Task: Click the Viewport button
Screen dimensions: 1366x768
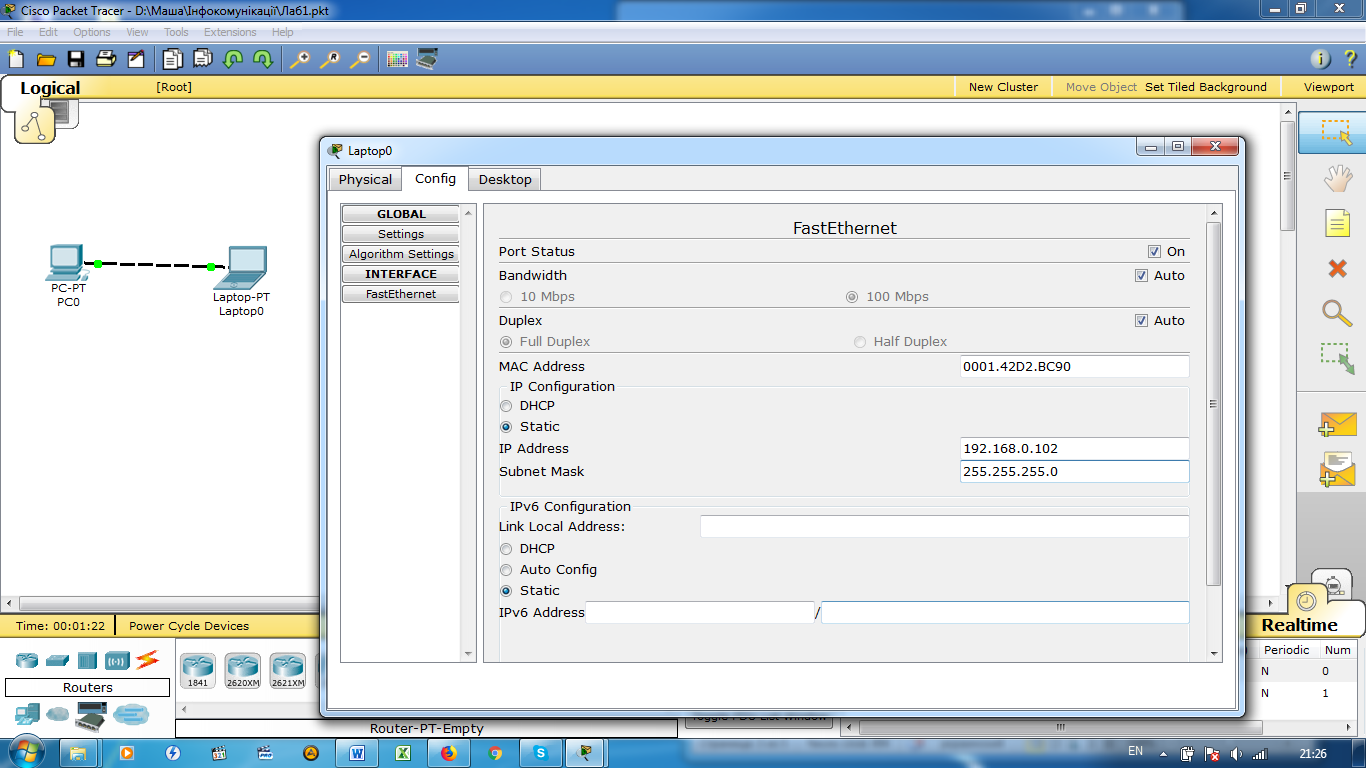Action: pyautogui.click(x=1329, y=87)
